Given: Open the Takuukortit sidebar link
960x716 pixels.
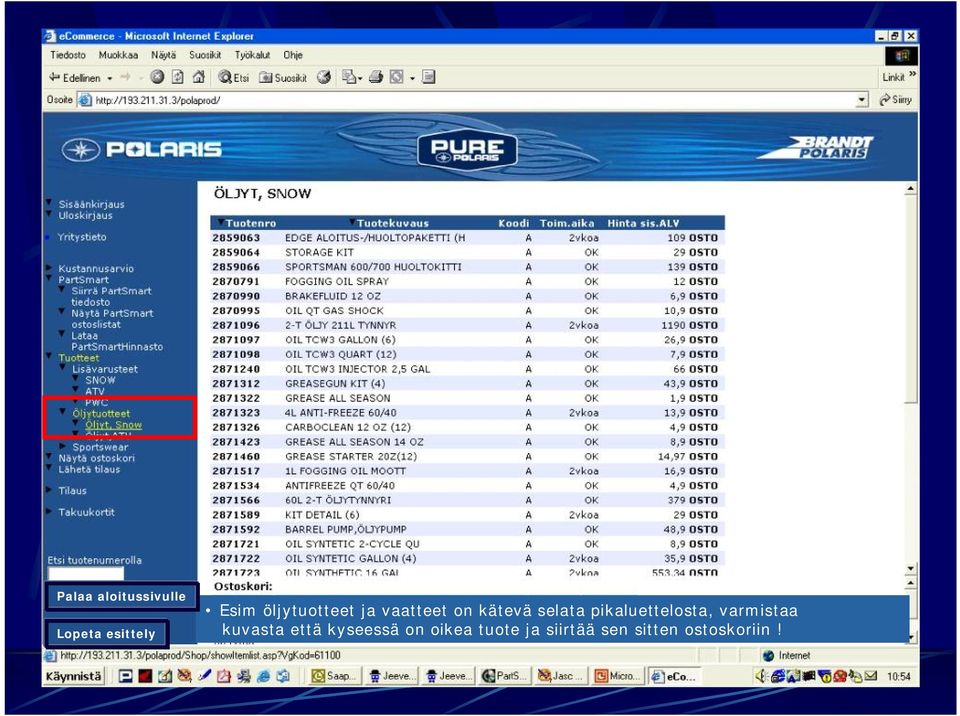Looking at the screenshot, I should [86, 512].
